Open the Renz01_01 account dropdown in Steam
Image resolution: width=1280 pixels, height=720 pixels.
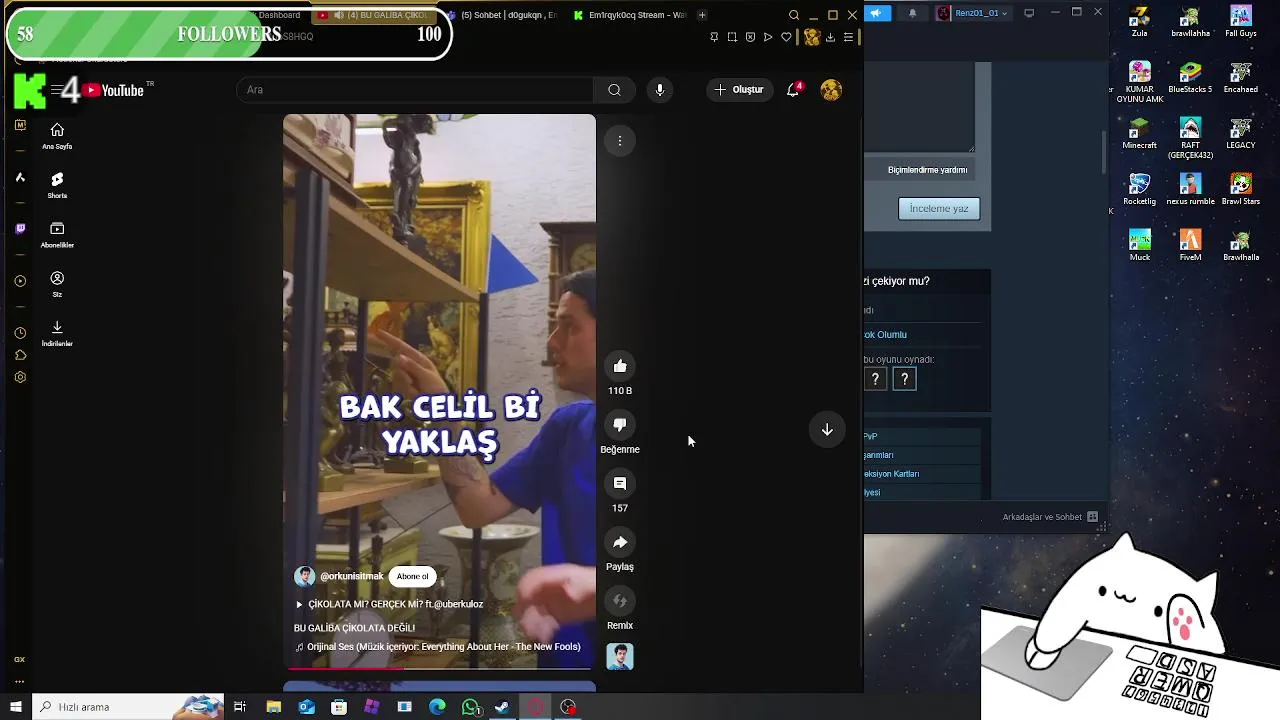click(x=973, y=13)
